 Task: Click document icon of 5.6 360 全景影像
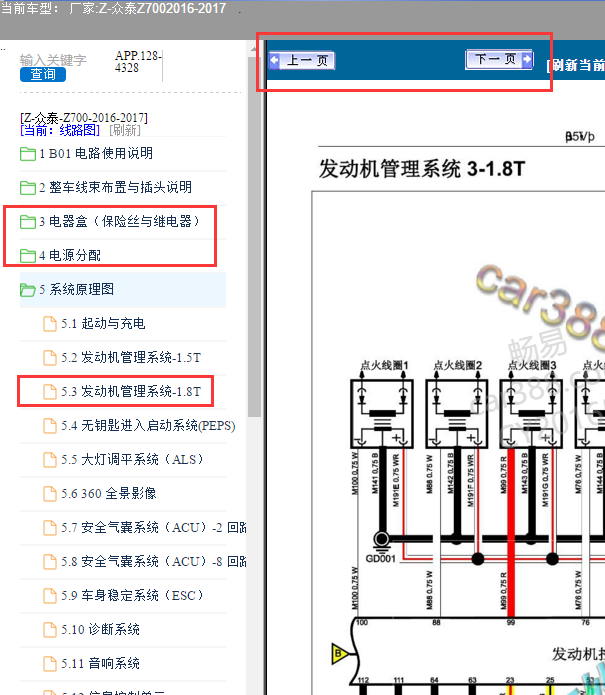[50, 494]
